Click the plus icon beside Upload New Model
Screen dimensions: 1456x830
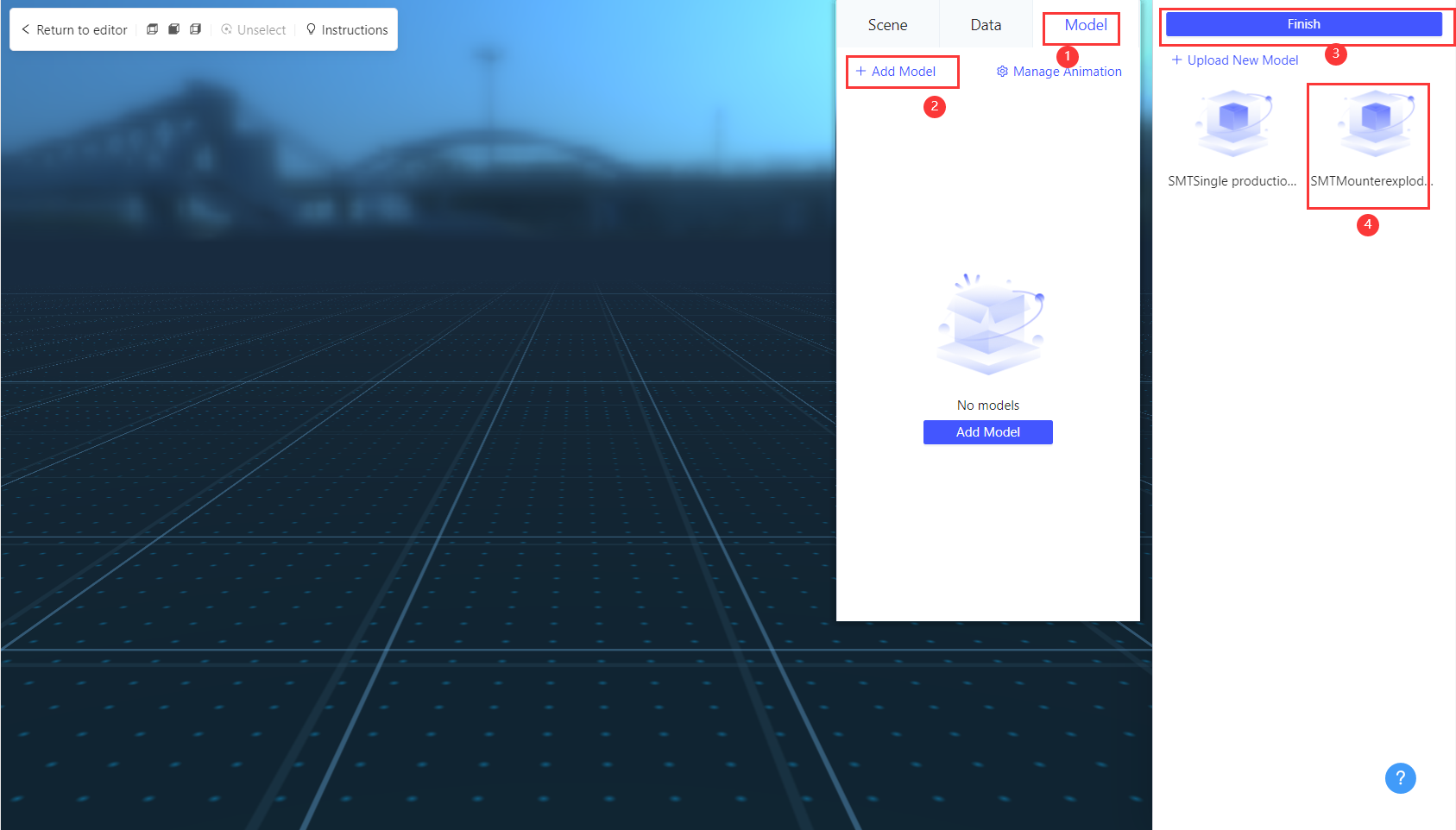click(1176, 60)
